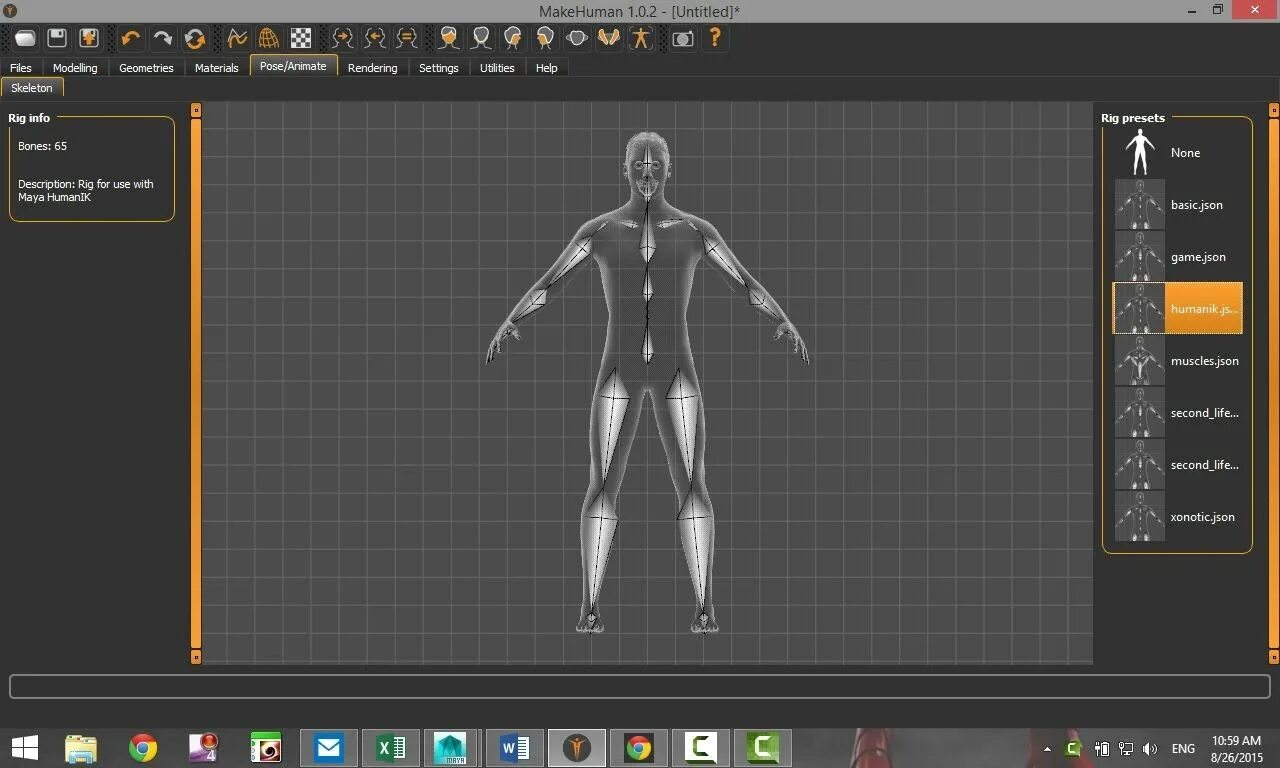Click the orange scrollbar at far right edge

(x=1274, y=384)
